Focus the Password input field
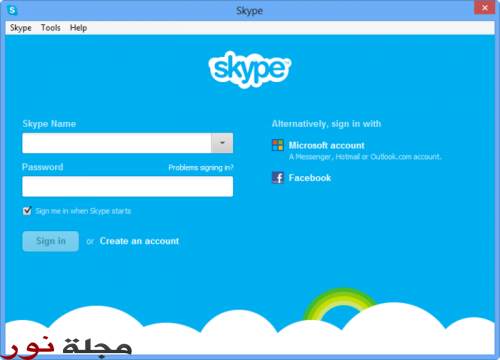500x360 pixels. (128, 186)
